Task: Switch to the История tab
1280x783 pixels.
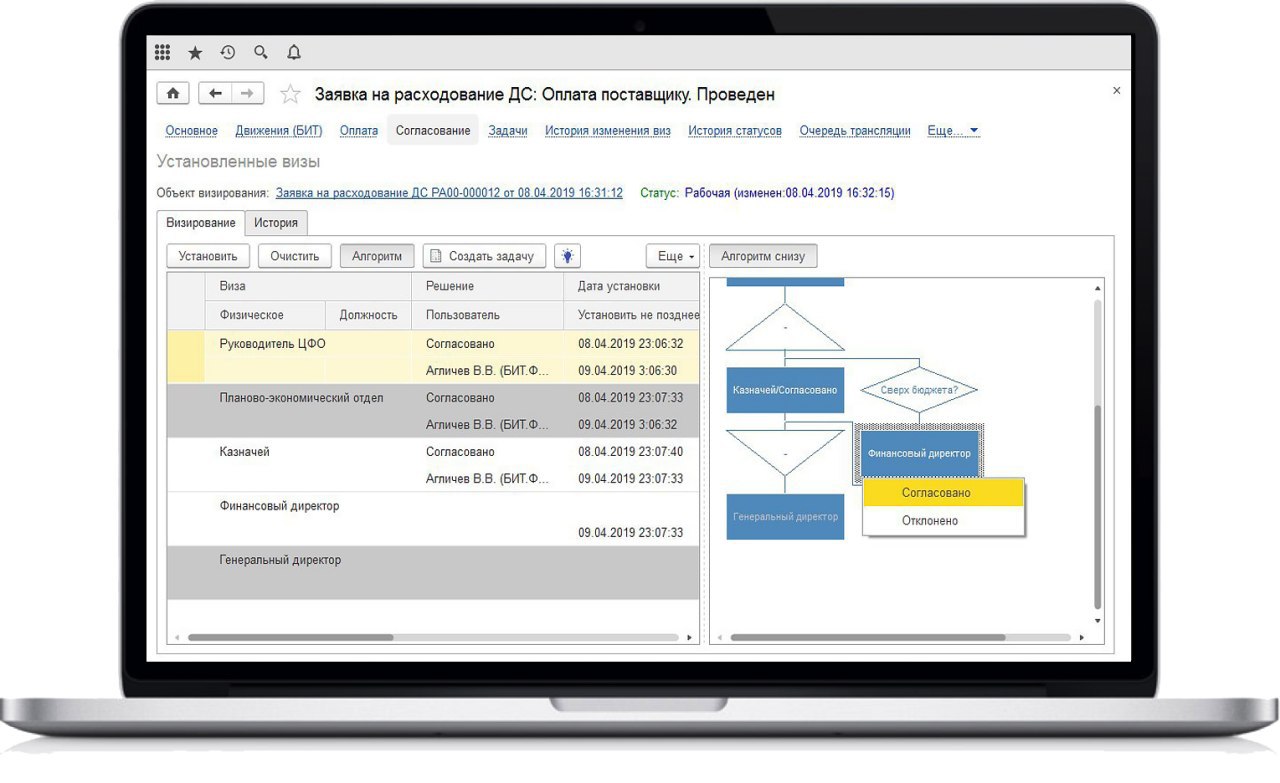Action: tap(276, 223)
